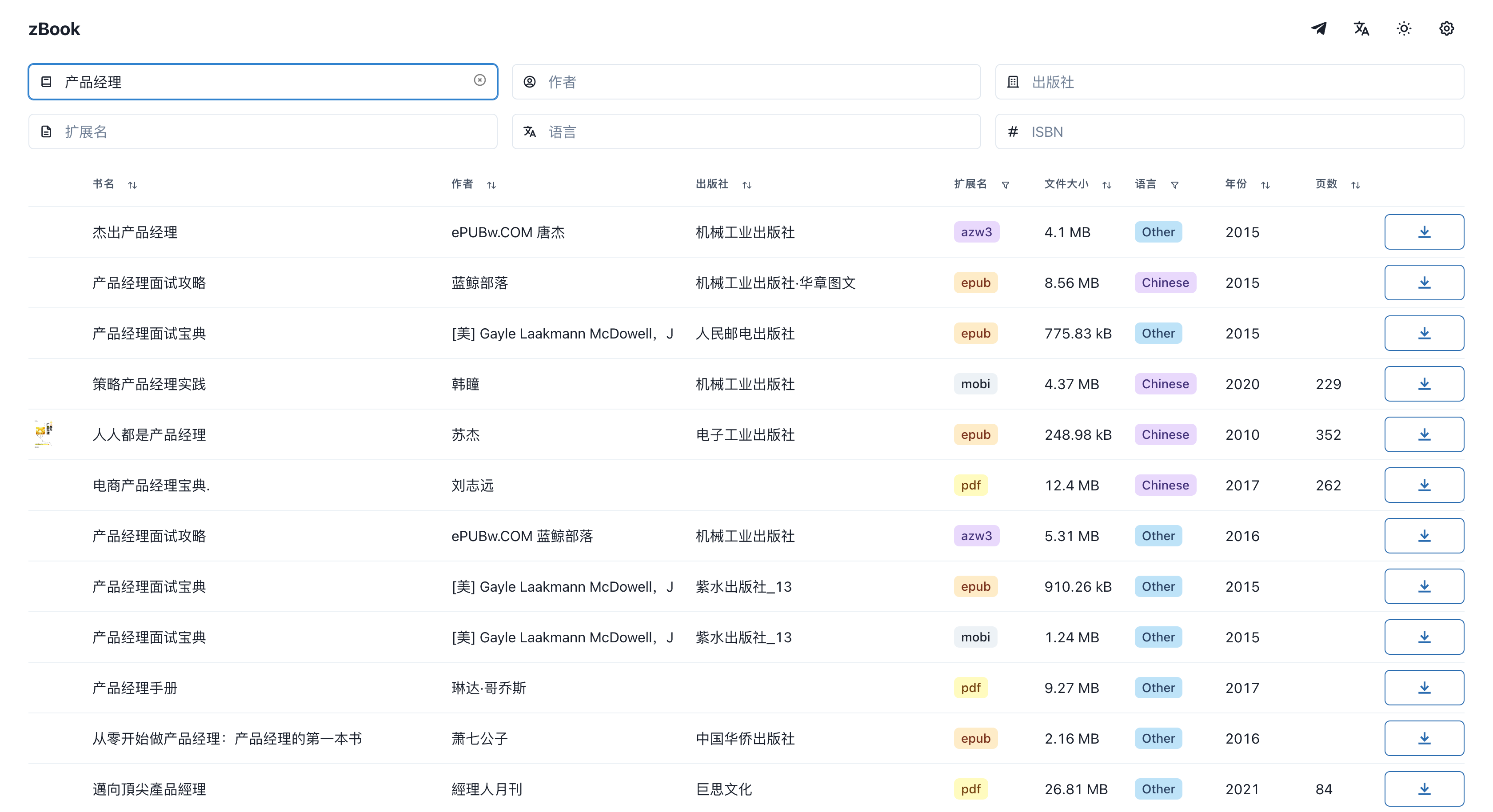
Task: Select book title 人人都是产品经理
Action: [149, 435]
